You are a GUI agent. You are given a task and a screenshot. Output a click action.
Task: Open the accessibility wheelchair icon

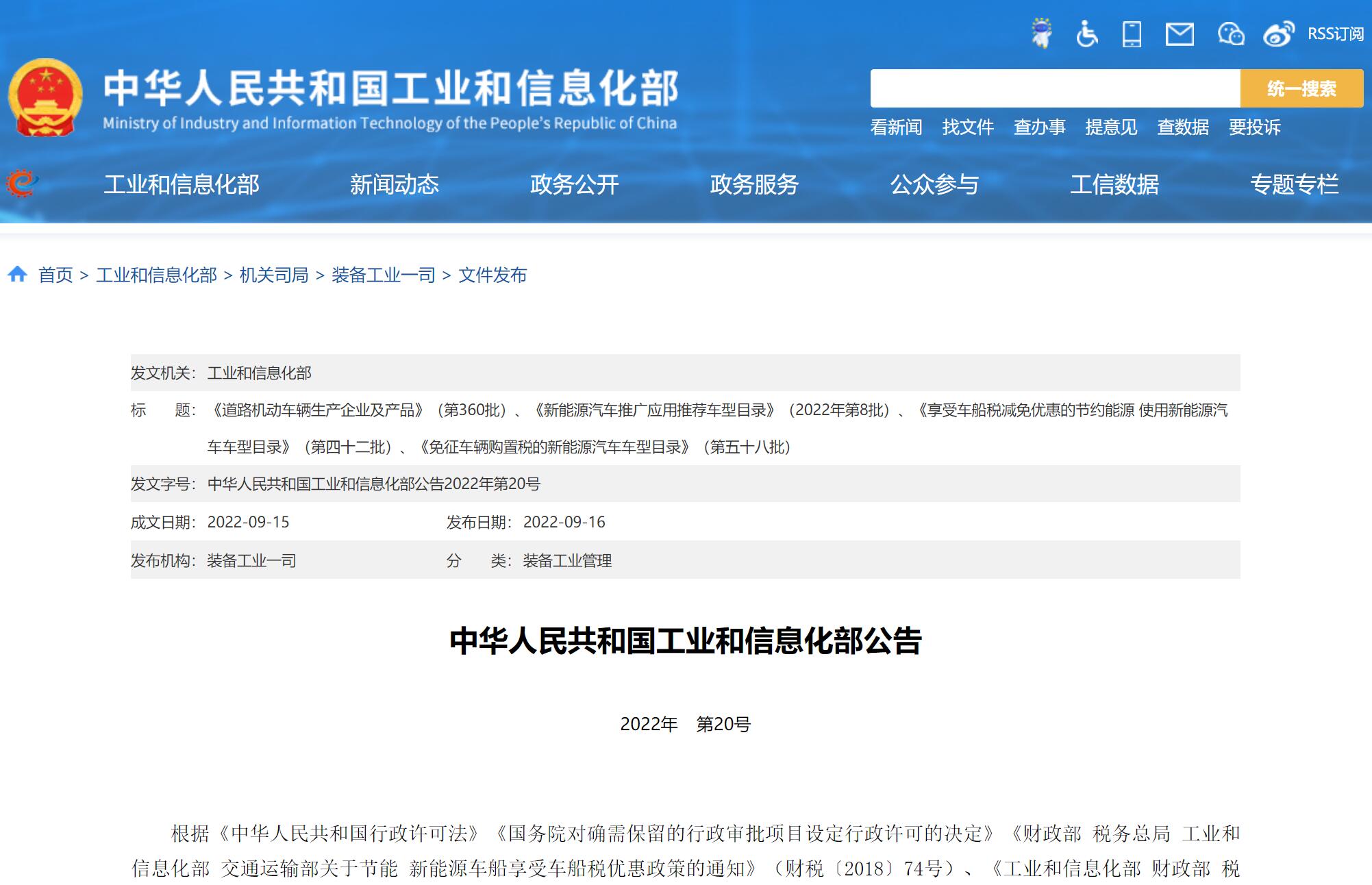(x=1086, y=34)
